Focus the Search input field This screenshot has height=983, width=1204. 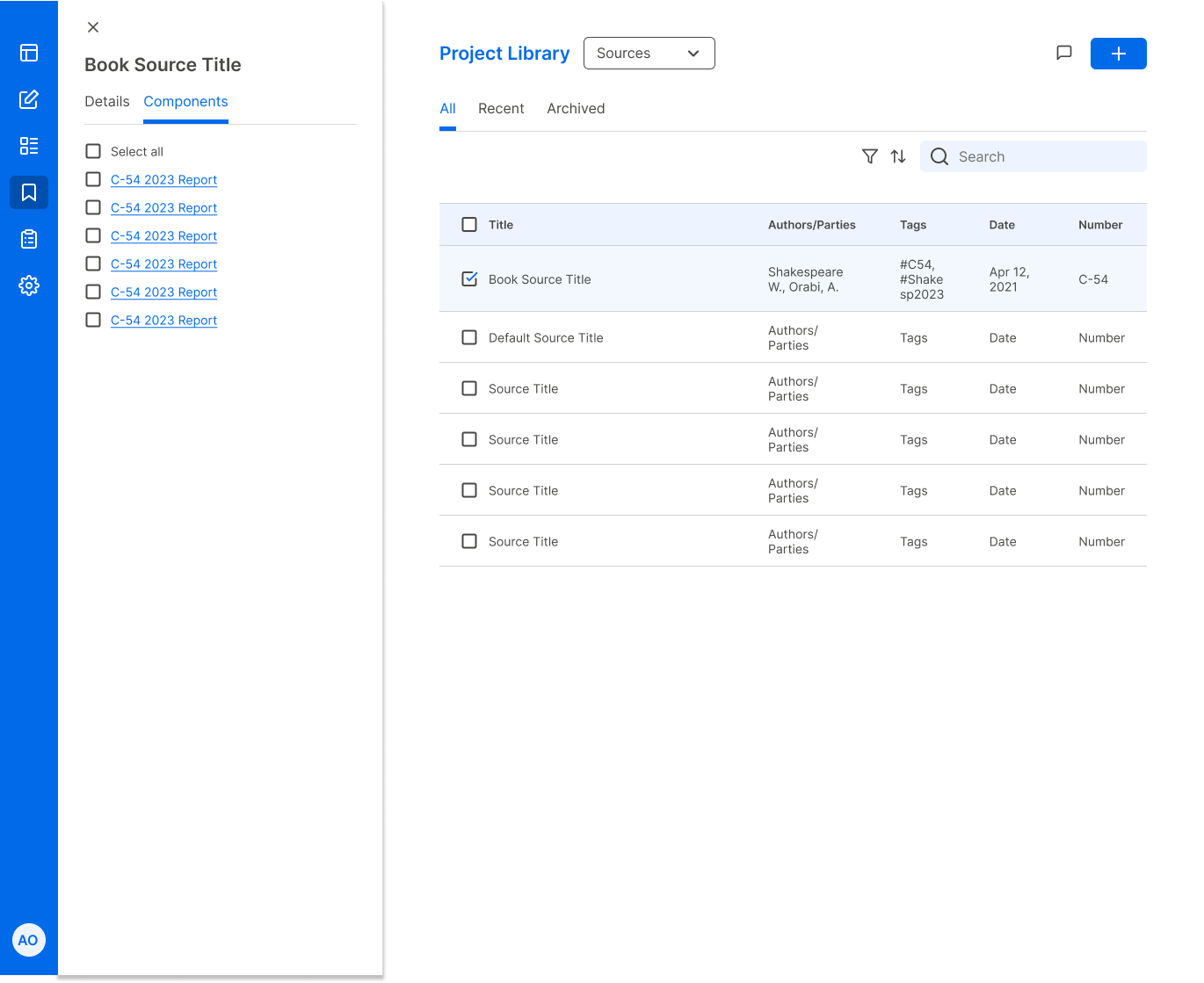click(x=1034, y=156)
